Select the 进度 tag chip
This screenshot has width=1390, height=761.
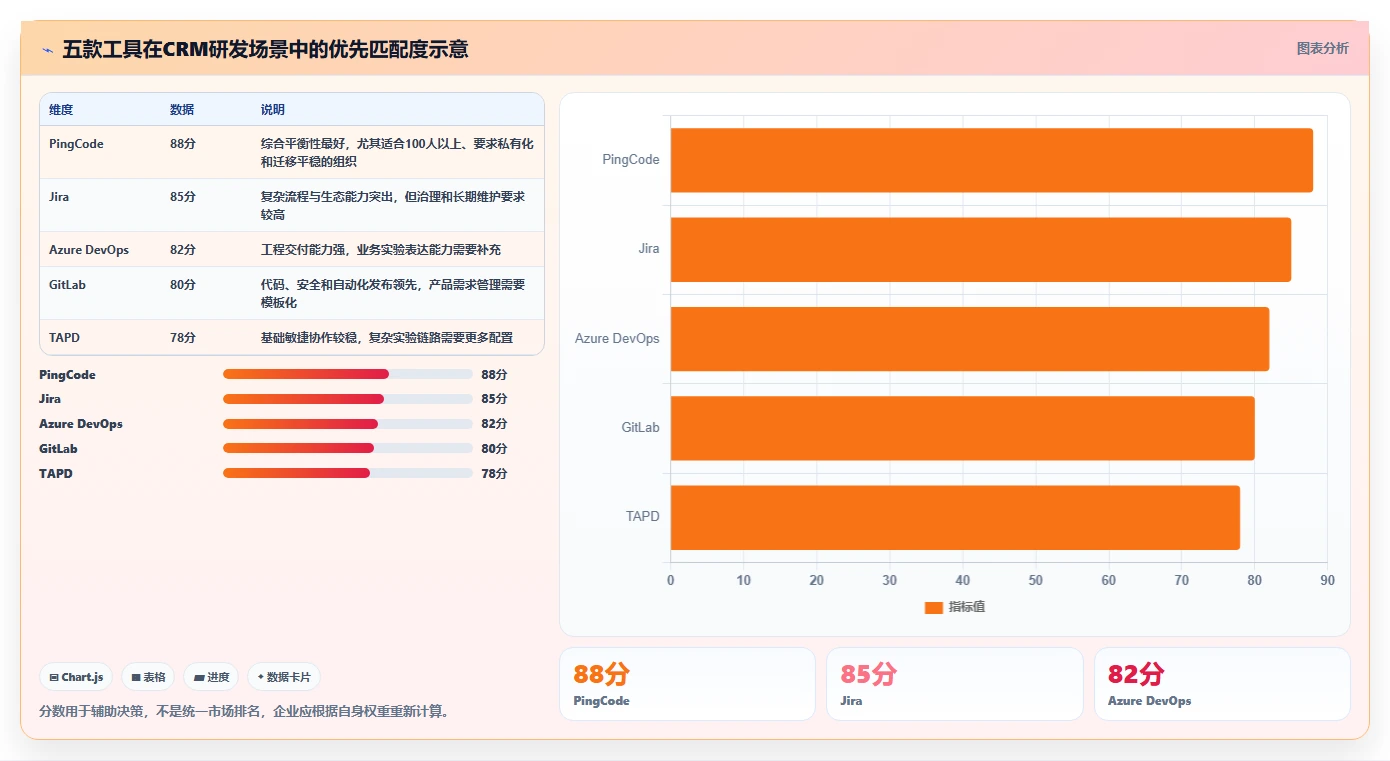211,677
